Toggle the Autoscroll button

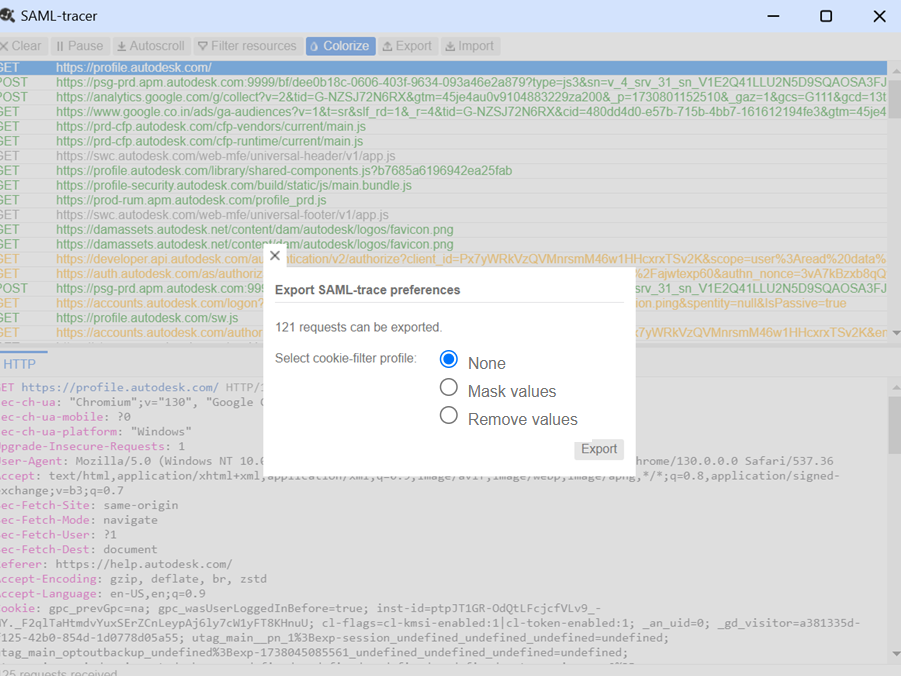(x=151, y=46)
